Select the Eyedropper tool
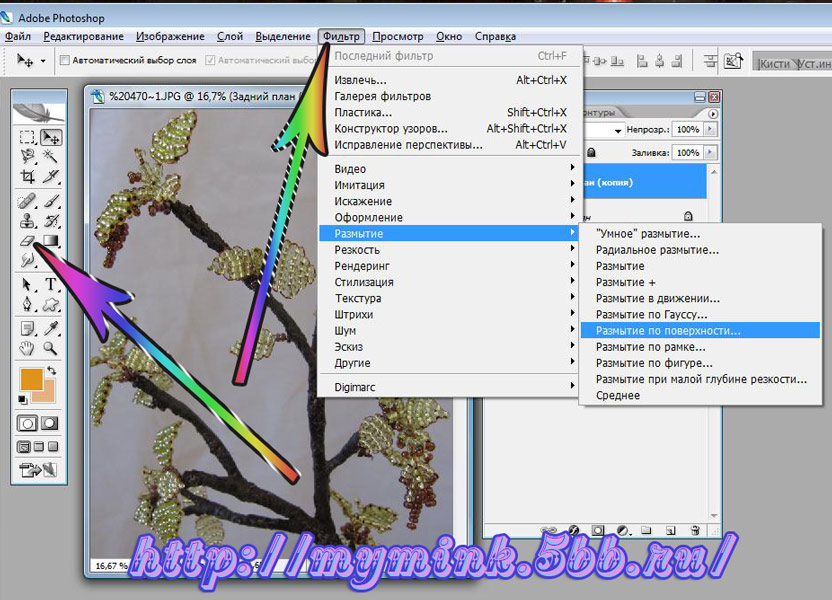 pos(51,329)
